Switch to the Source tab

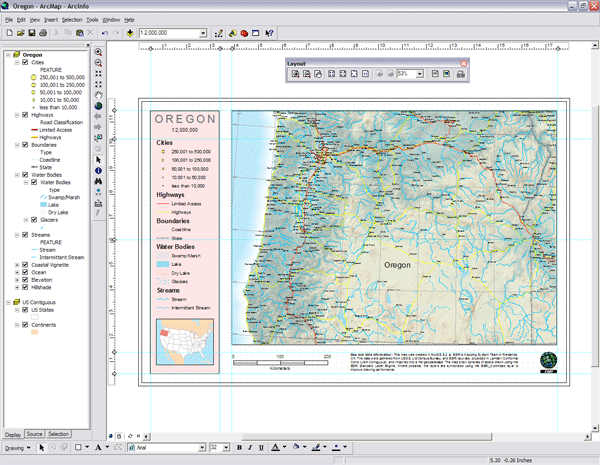tap(35, 434)
